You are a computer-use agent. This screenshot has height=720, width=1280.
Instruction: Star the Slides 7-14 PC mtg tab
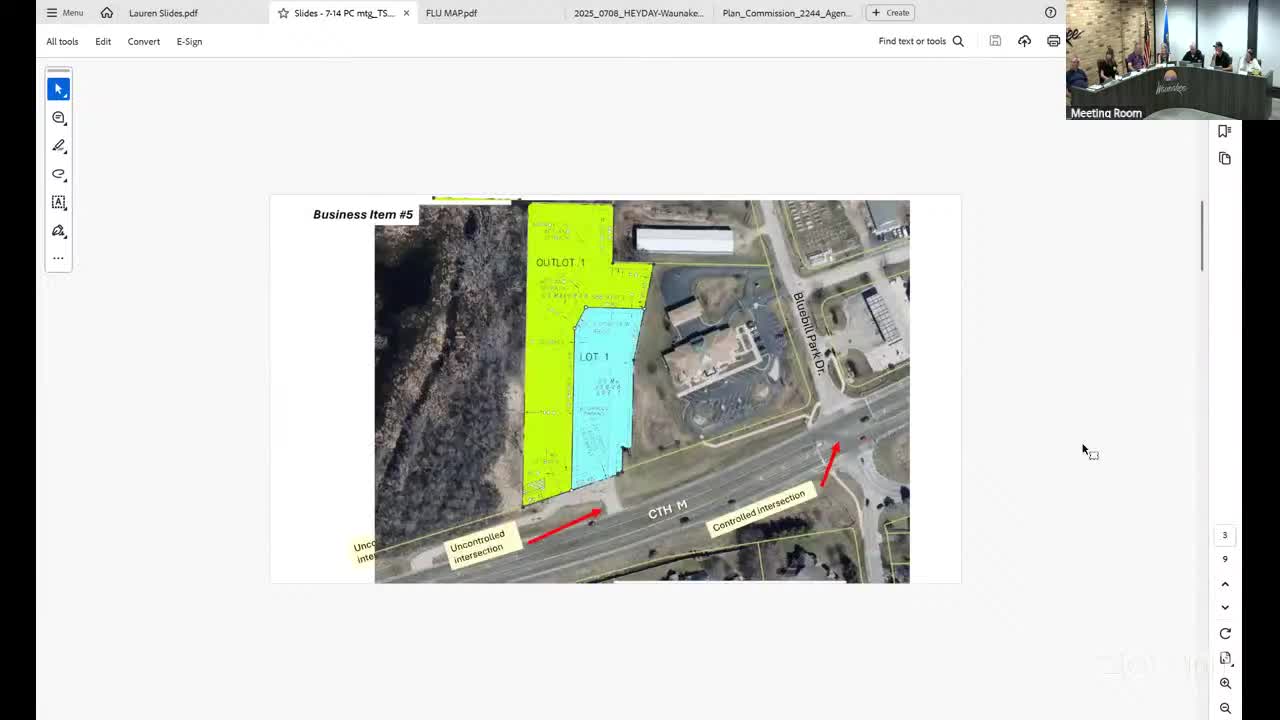click(x=284, y=13)
